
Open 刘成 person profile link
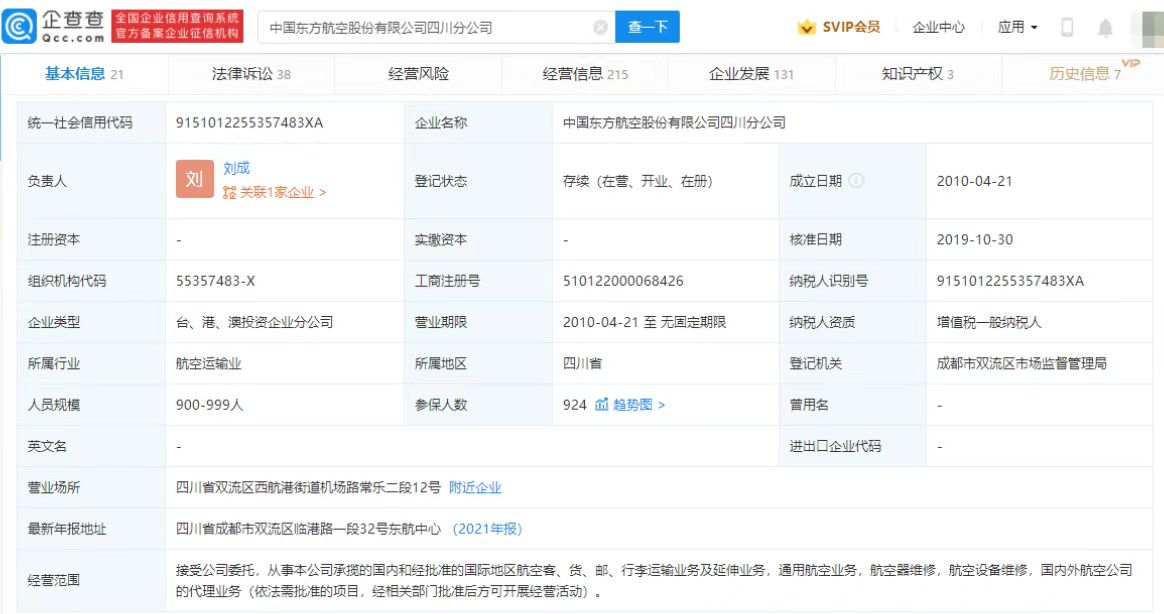click(236, 169)
